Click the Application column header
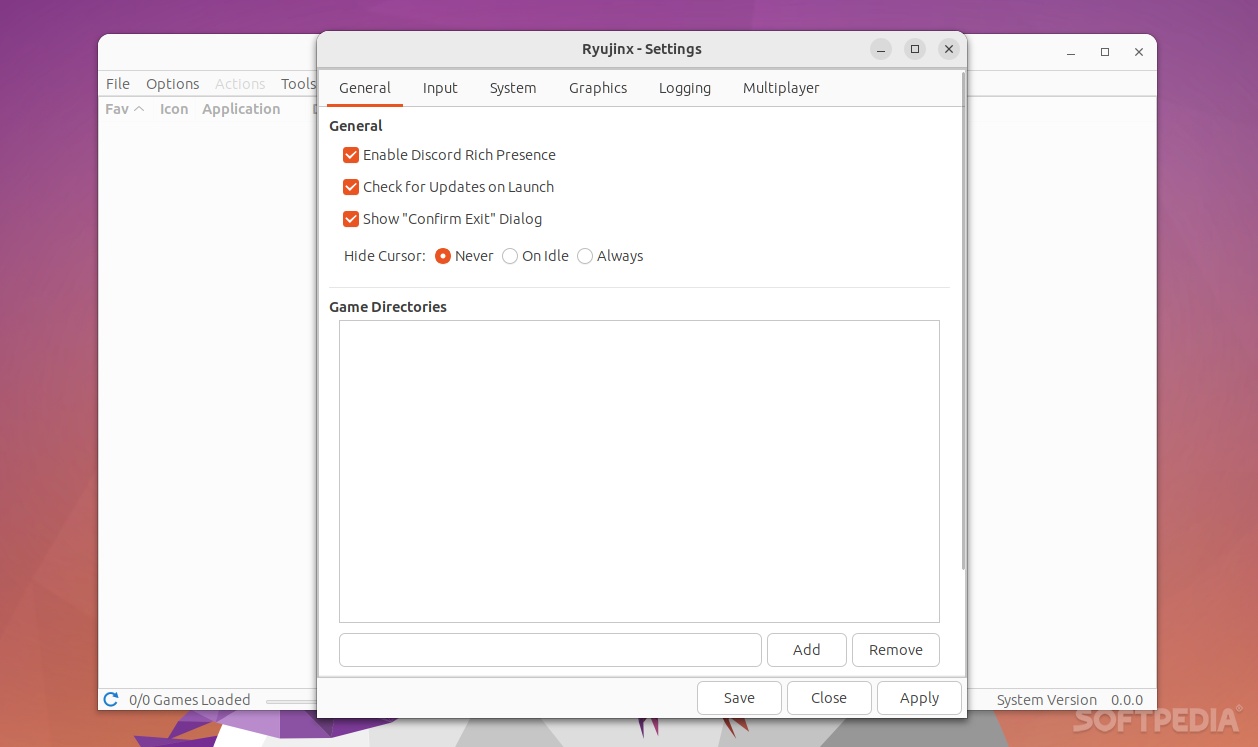 [240, 109]
